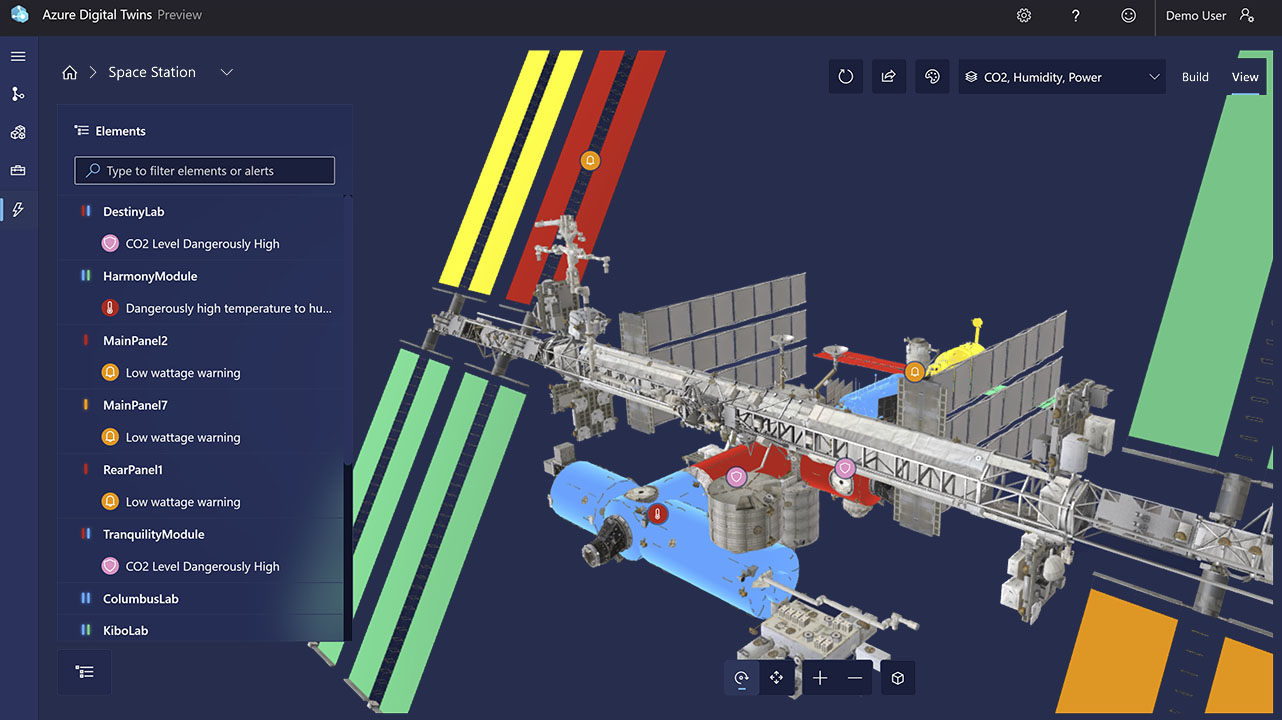Refresh the scene using the reload icon
The height and width of the screenshot is (720, 1282).
[x=845, y=76]
